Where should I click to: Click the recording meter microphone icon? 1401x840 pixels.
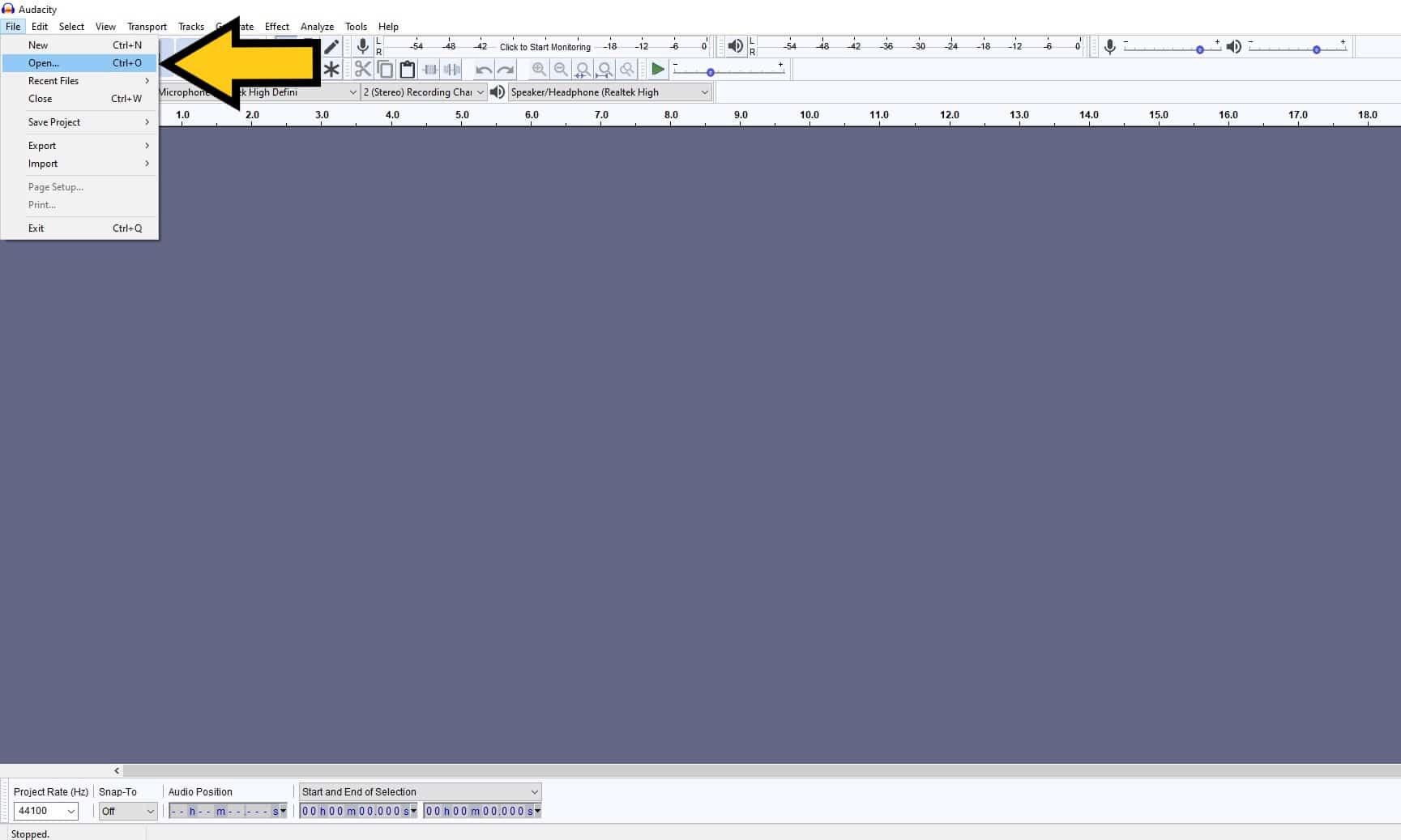(x=362, y=46)
